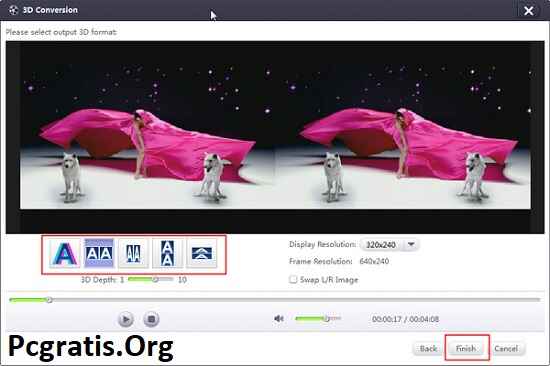Select the side-by-side full 3D format
Image resolution: width=550 pixels, height=366 pixels.
tap(99, 253)
